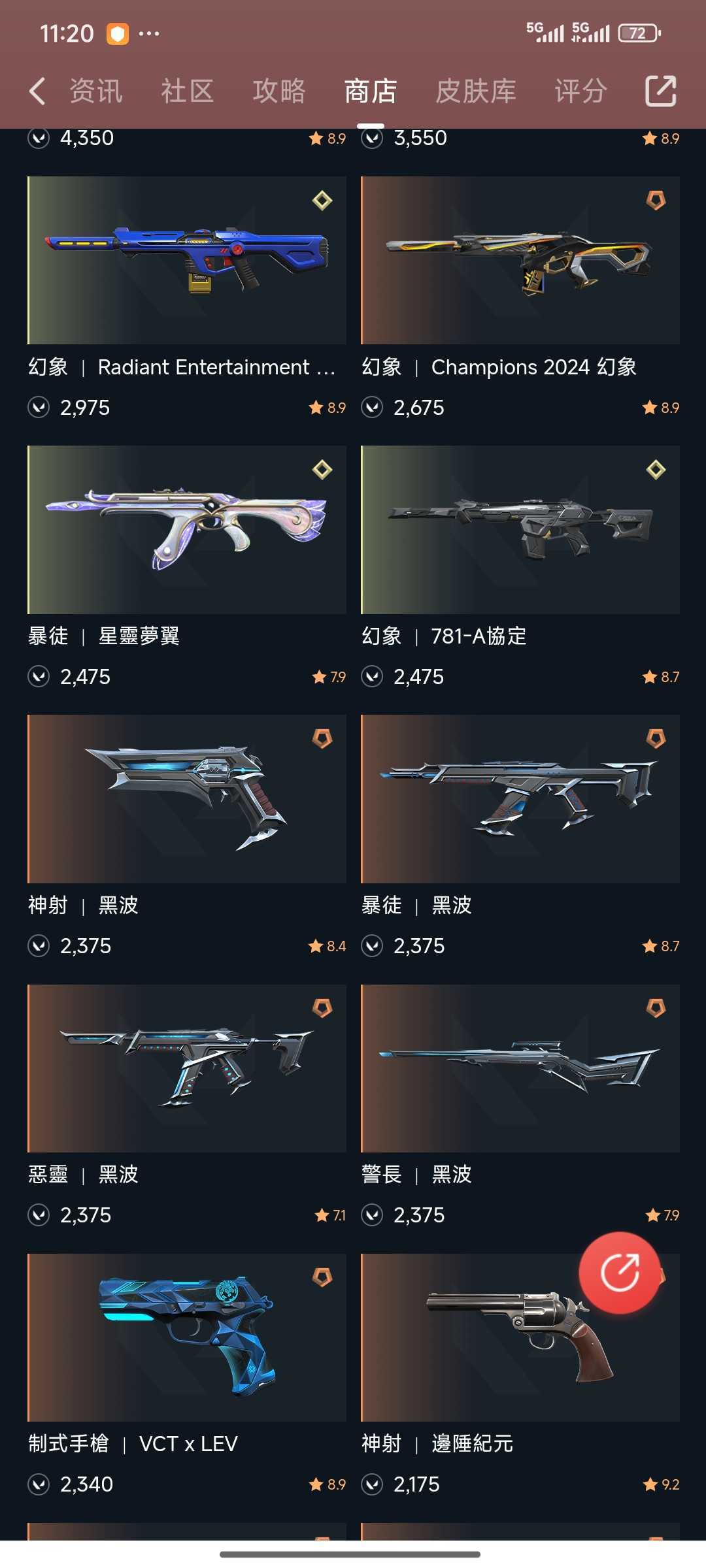706x1568 pixels.
Task: Tap the VP currency icon beside 2,975
Action: pos(39,408)
